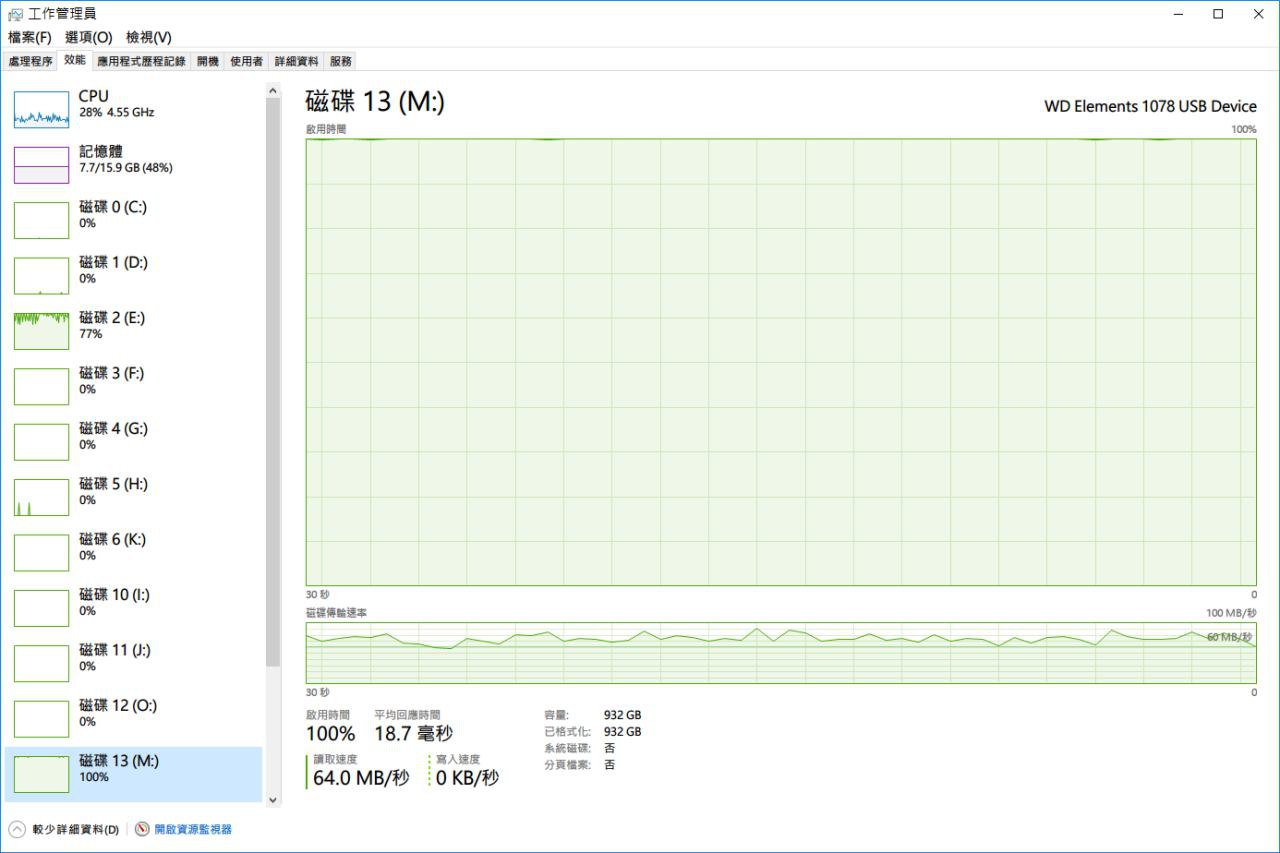This screenshot has width=1280, height=853.
Task: Minimize the Task Manager window
Action: pyautogui.click(x=1180, y=14)
